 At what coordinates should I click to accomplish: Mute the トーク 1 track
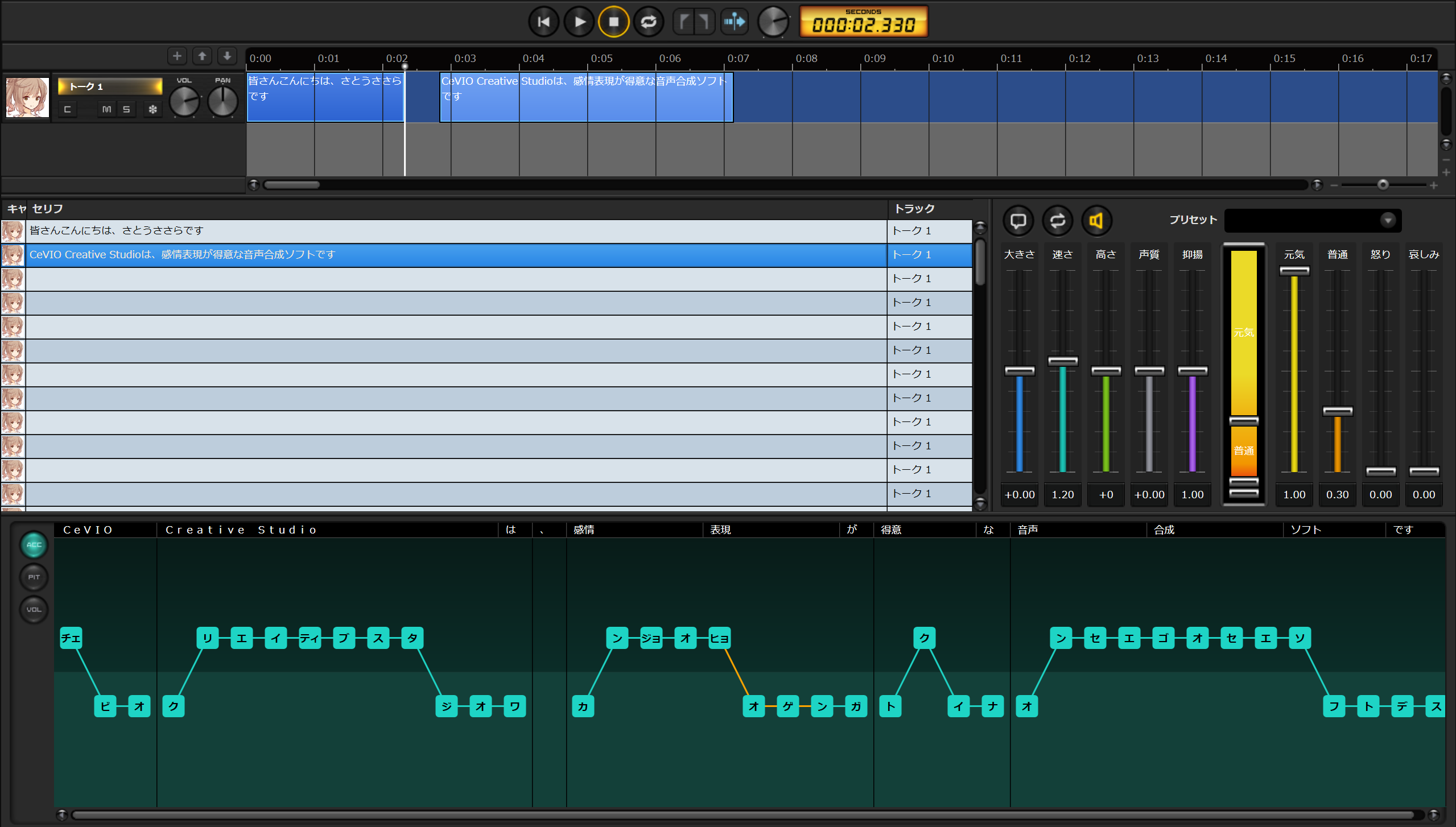[106, 109]
